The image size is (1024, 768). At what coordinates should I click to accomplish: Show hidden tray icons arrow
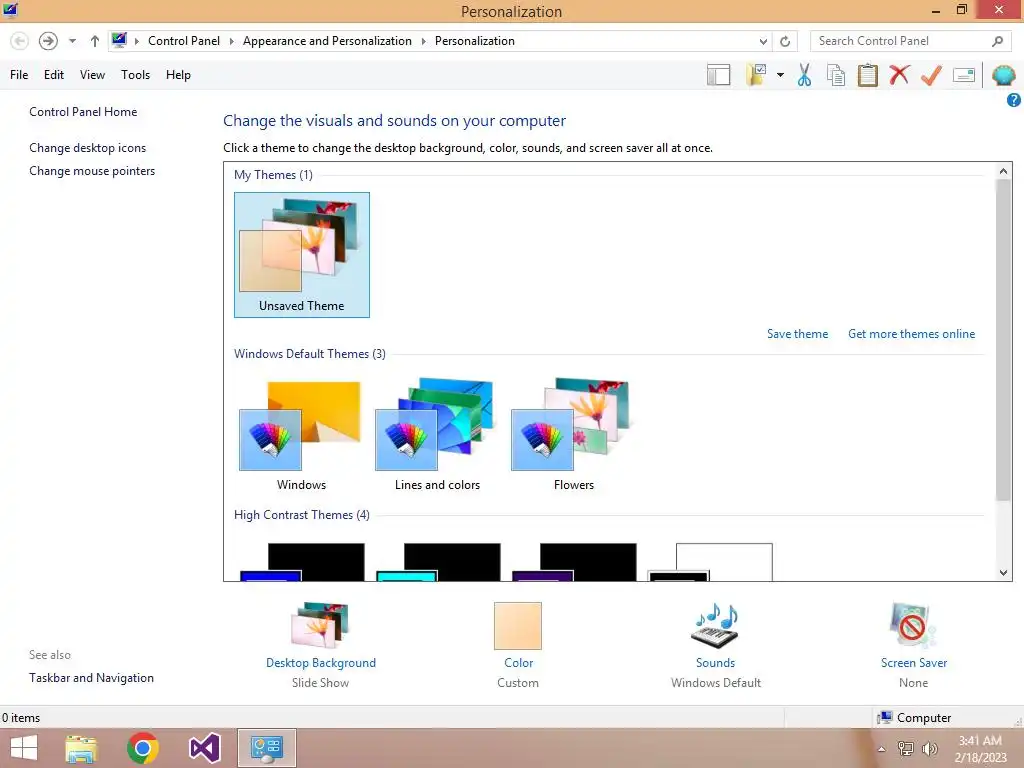pyautogui.click(x=882, y=749)
